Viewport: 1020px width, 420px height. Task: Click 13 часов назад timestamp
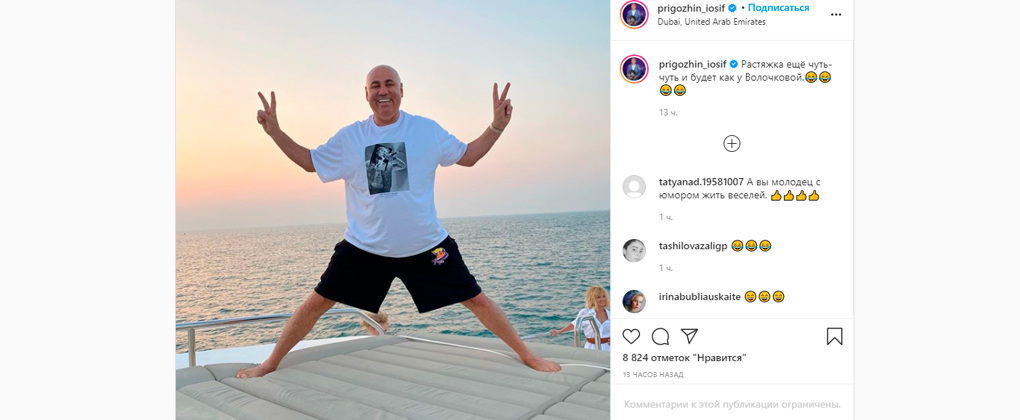pos(652,374)
